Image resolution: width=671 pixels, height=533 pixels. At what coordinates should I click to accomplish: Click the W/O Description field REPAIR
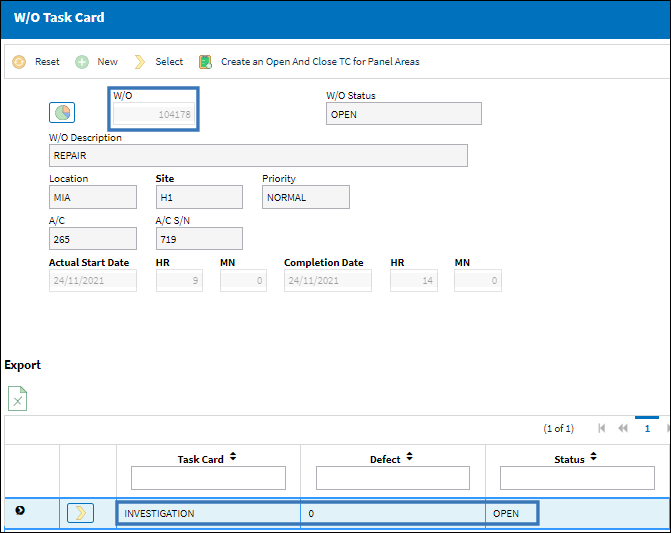click(x=258, y=155)
